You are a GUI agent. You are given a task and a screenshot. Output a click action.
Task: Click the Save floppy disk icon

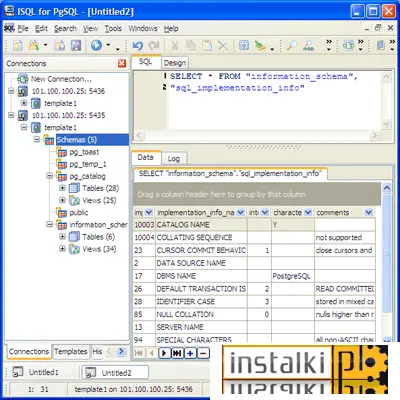[x=76, y=45]
